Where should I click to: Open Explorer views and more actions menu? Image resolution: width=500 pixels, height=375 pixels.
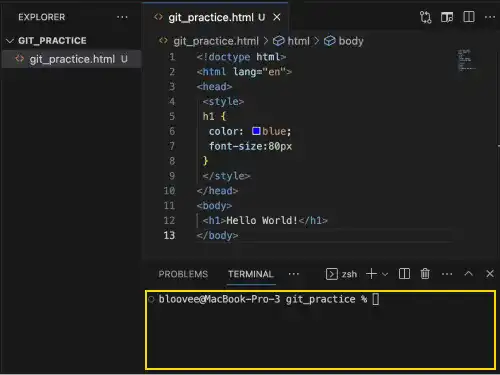point(122,17)
